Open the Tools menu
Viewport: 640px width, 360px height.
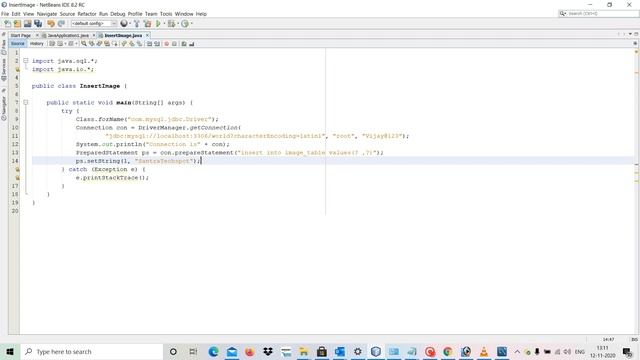166,14
